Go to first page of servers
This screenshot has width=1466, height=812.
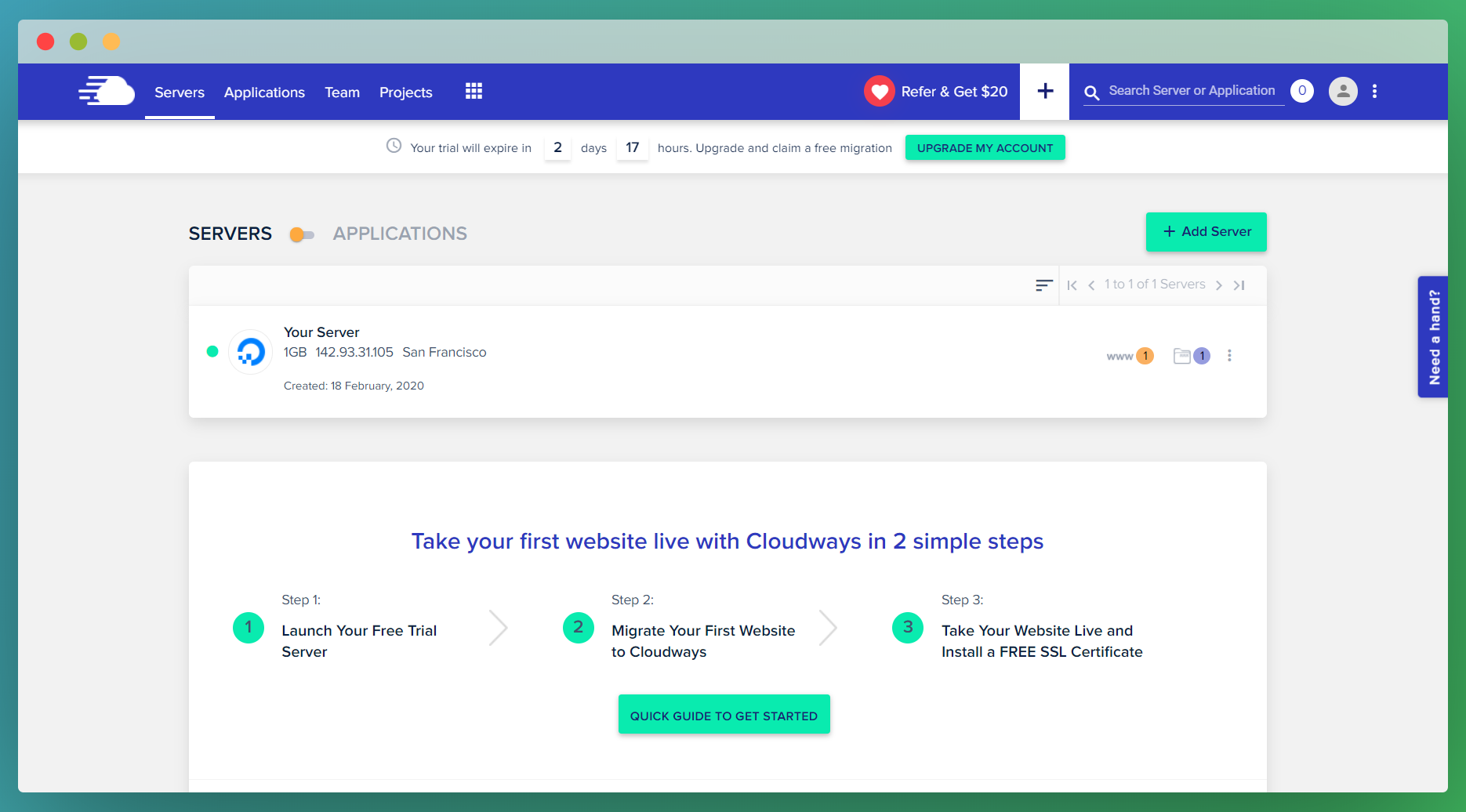click(x=1072, y=285)
